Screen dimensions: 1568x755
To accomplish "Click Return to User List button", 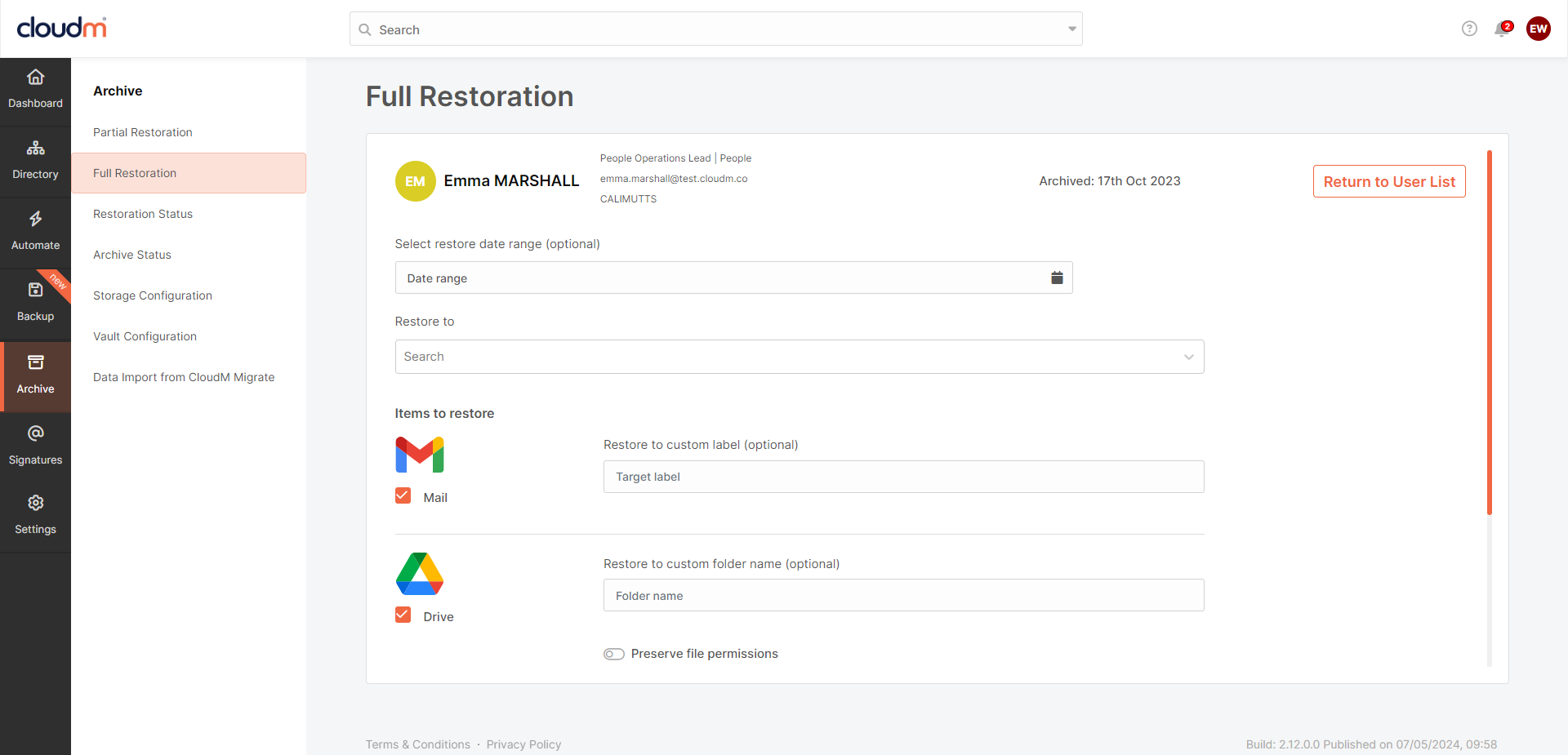I will (x=1388, y=181).
